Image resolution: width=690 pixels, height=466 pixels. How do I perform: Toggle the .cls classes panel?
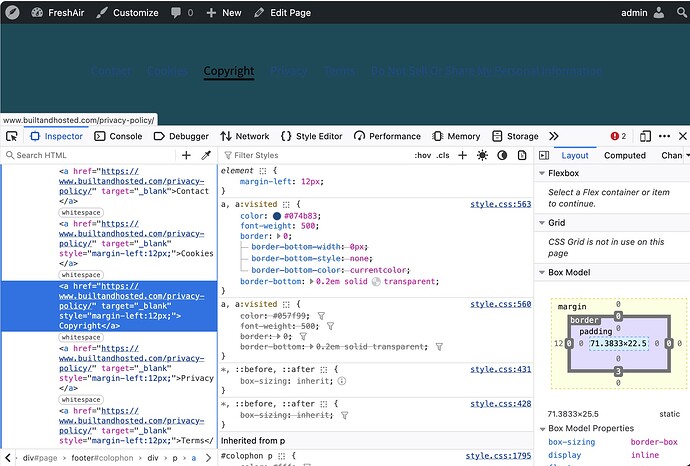443,155
